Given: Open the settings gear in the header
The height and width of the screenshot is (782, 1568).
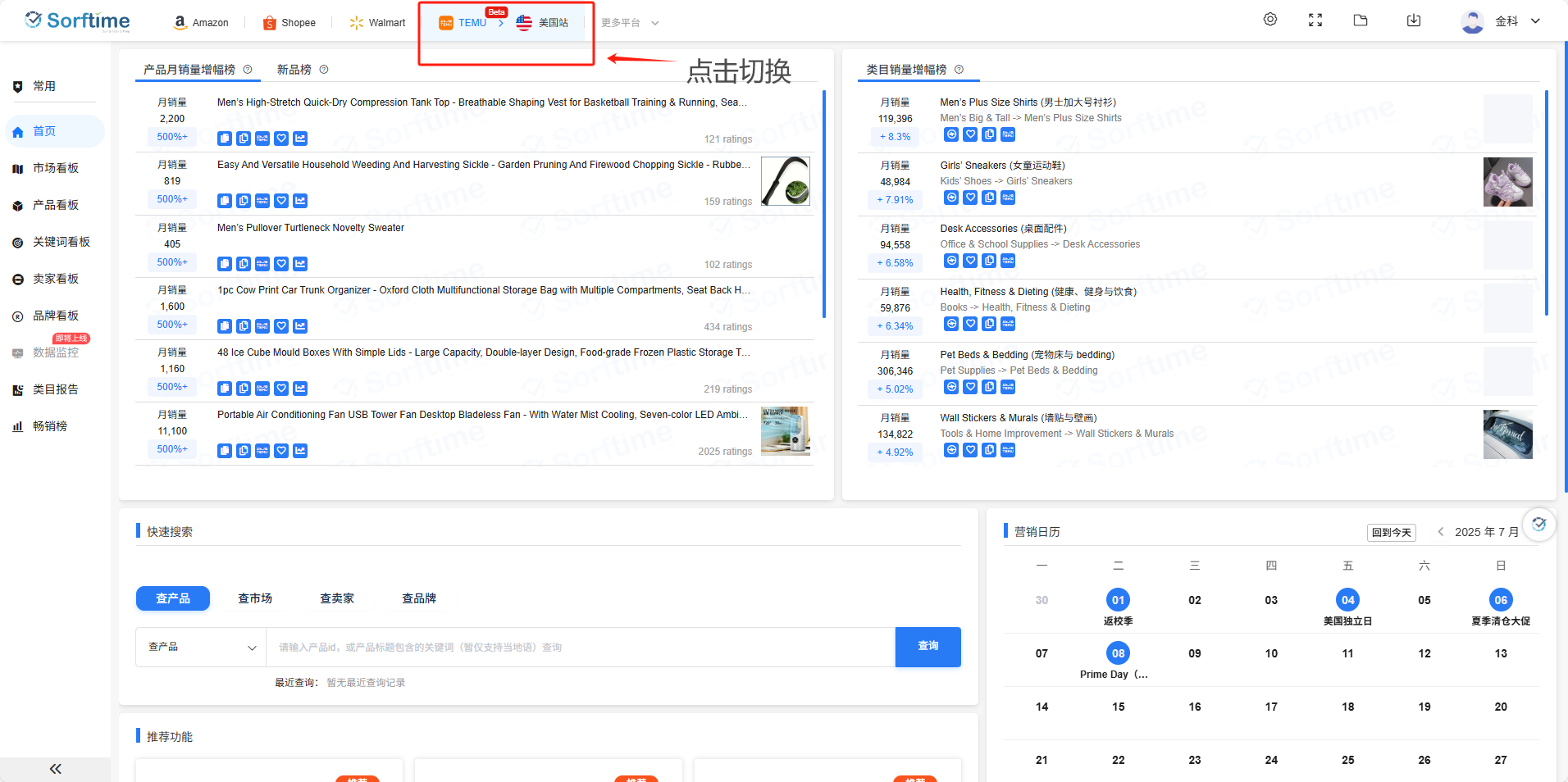Looking at the screenshot, I should [x=1269, y=19].
